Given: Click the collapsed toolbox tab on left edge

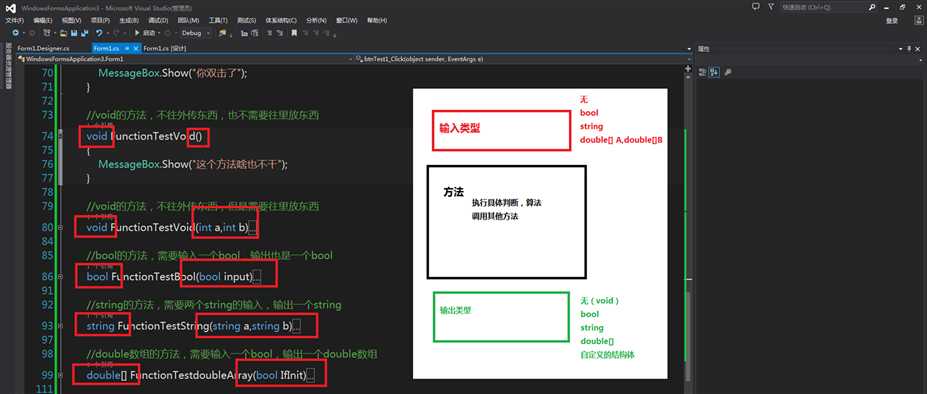Looking at the screenshot, I should (8, 66).
